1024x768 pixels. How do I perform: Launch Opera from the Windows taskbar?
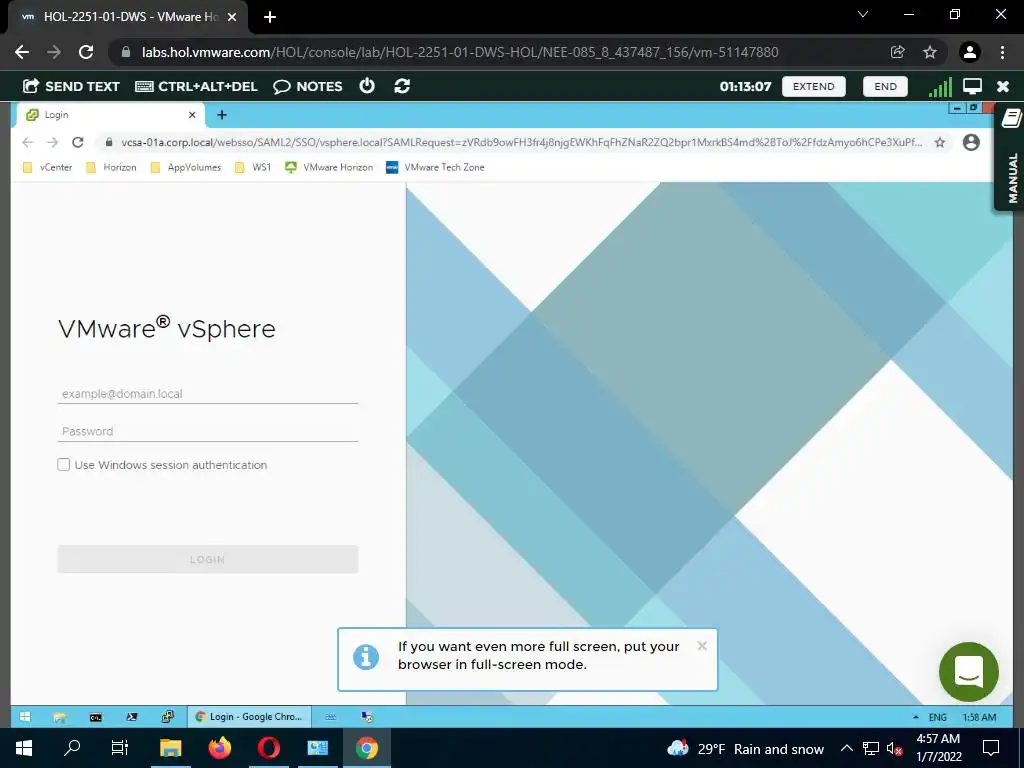(269, 748)
